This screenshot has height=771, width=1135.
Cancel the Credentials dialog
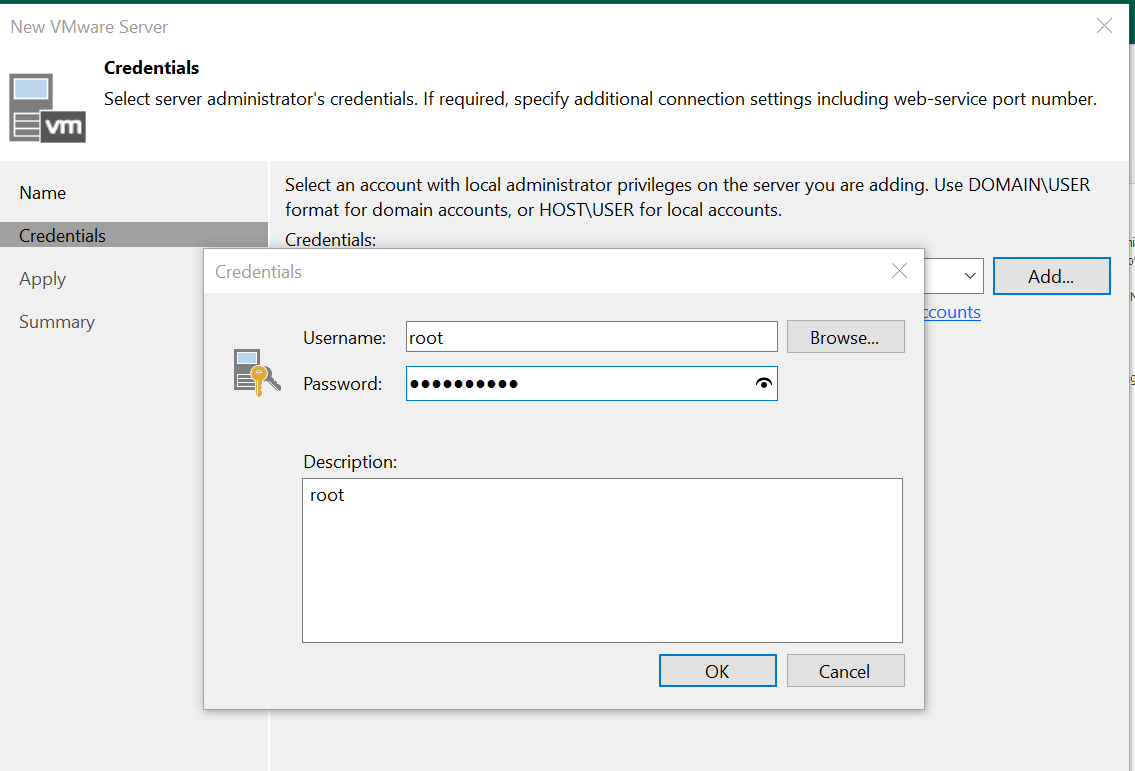point(845,671)
